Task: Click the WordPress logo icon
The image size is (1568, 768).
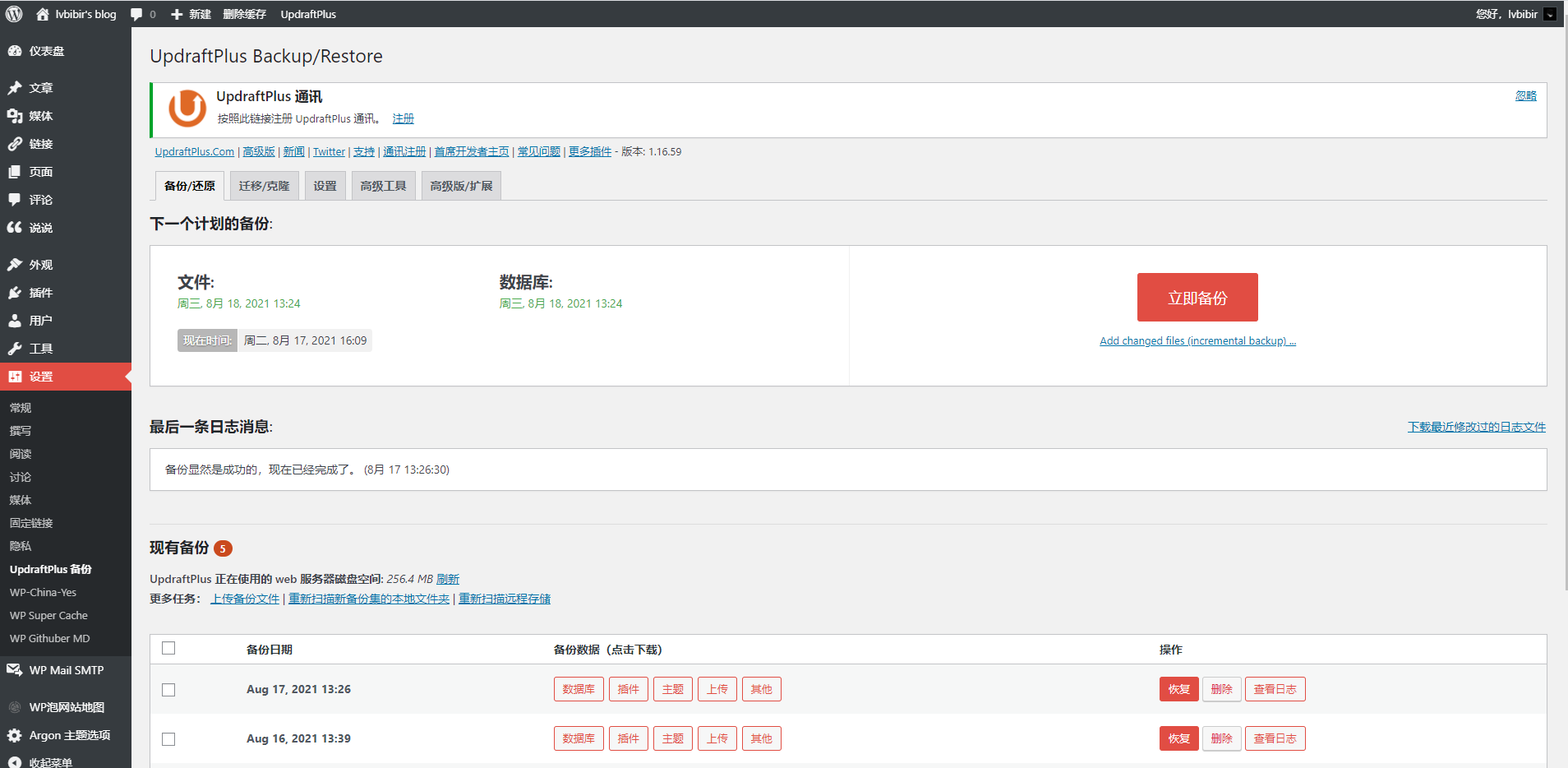Action: pyautogui.click(x=14, y=14)
